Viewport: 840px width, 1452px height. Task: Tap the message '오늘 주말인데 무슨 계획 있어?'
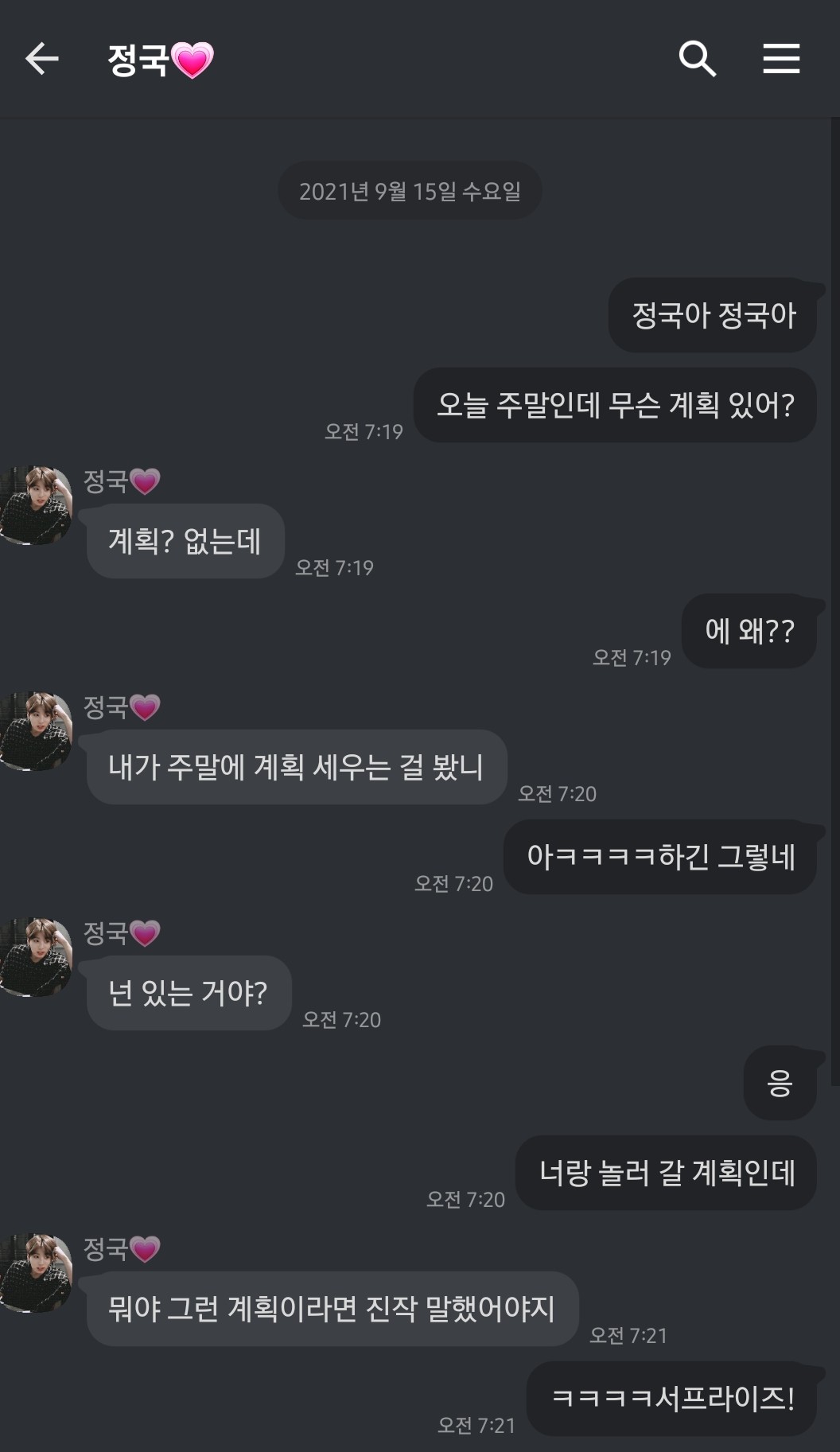tap(615, 405)
